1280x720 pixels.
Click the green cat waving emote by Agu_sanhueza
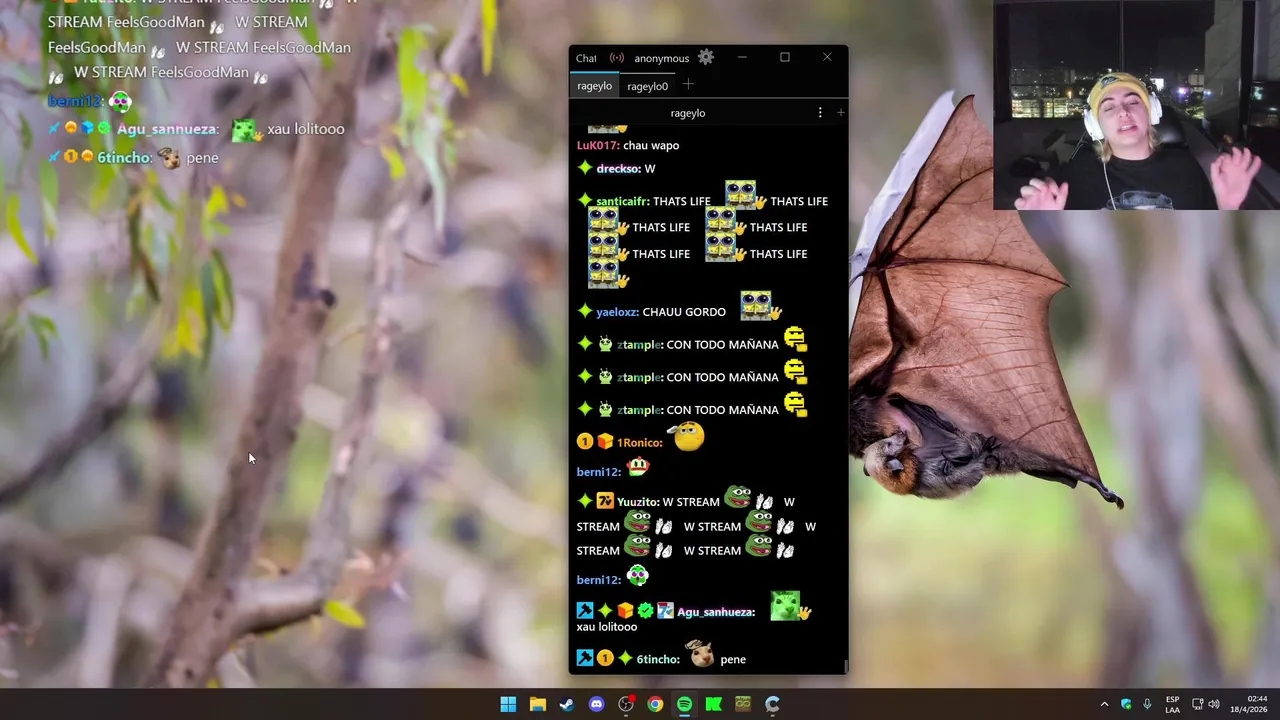point(790,606)
